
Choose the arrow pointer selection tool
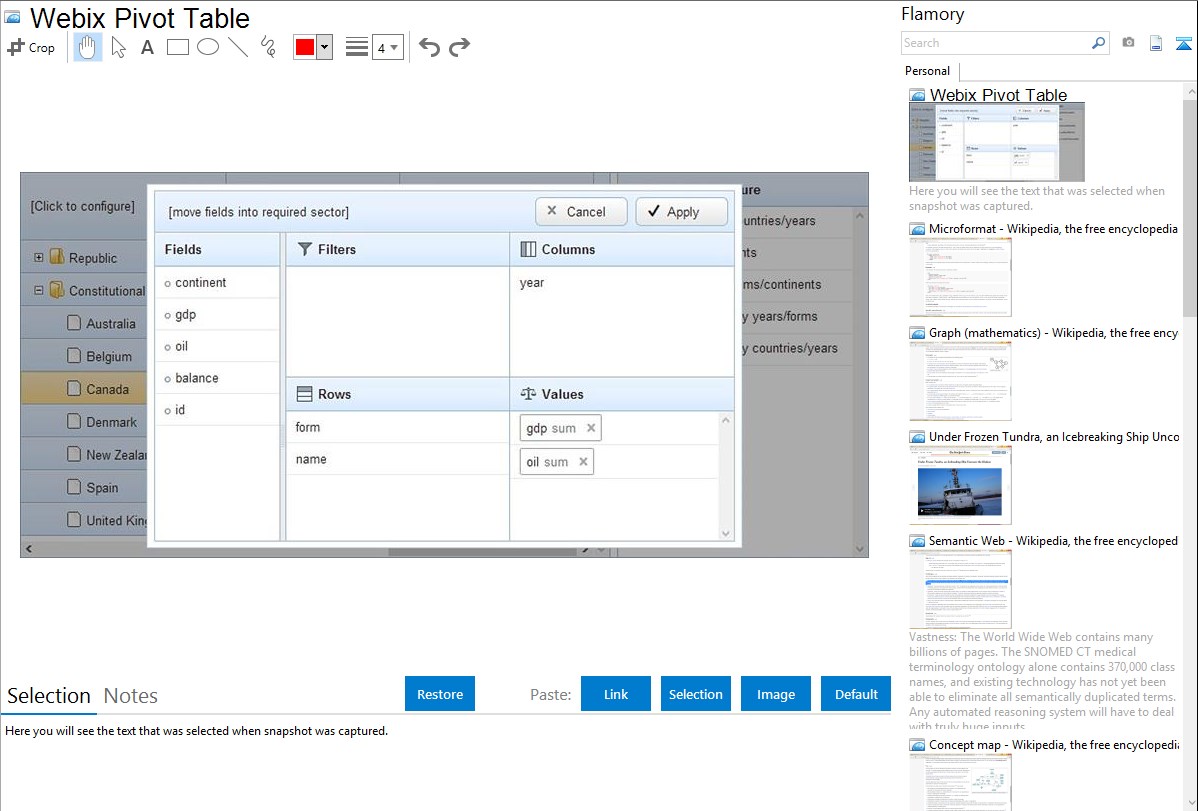(x=118, y=47)
